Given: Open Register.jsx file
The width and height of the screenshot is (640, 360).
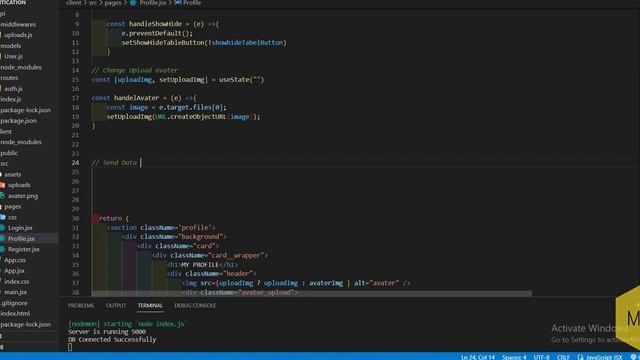Looking at the screenshot, I should (x=24, y=249).
